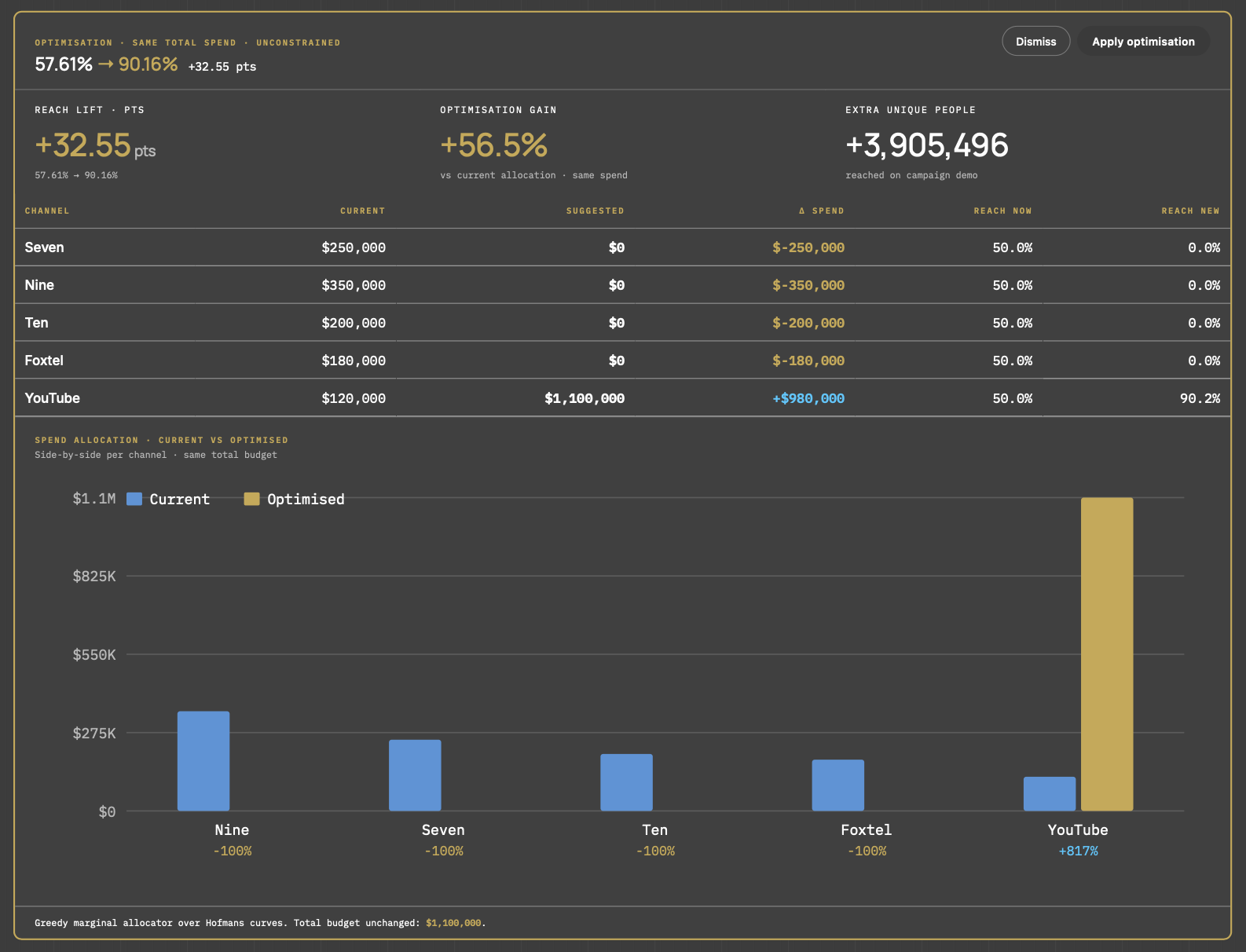Click Foxtel's current spend $180,000
Viewport: 1246px width, 952px height.
tap(354, 361)
